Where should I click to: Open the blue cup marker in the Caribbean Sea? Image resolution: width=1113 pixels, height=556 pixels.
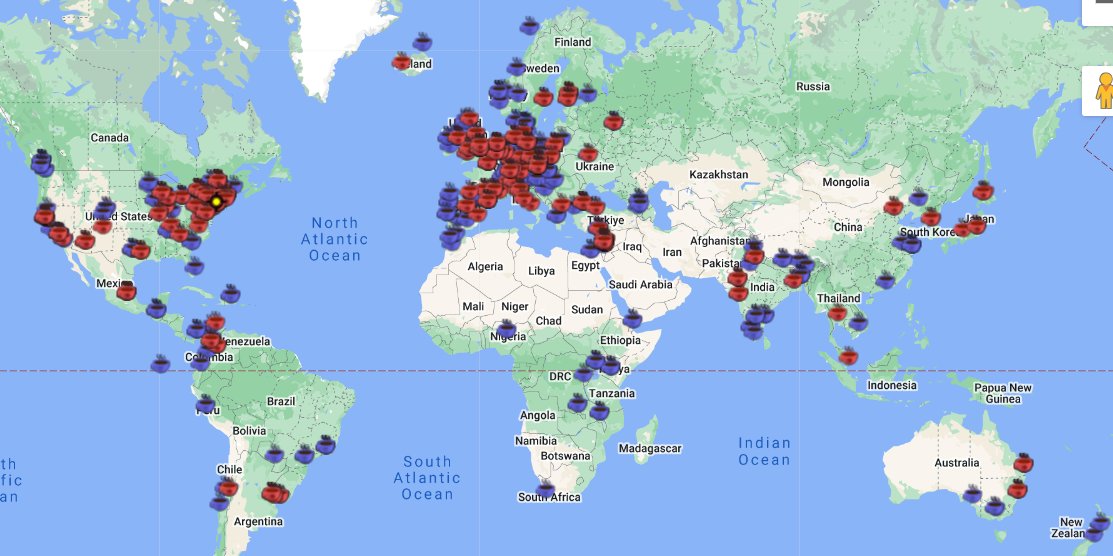click(x=230, y=293)
